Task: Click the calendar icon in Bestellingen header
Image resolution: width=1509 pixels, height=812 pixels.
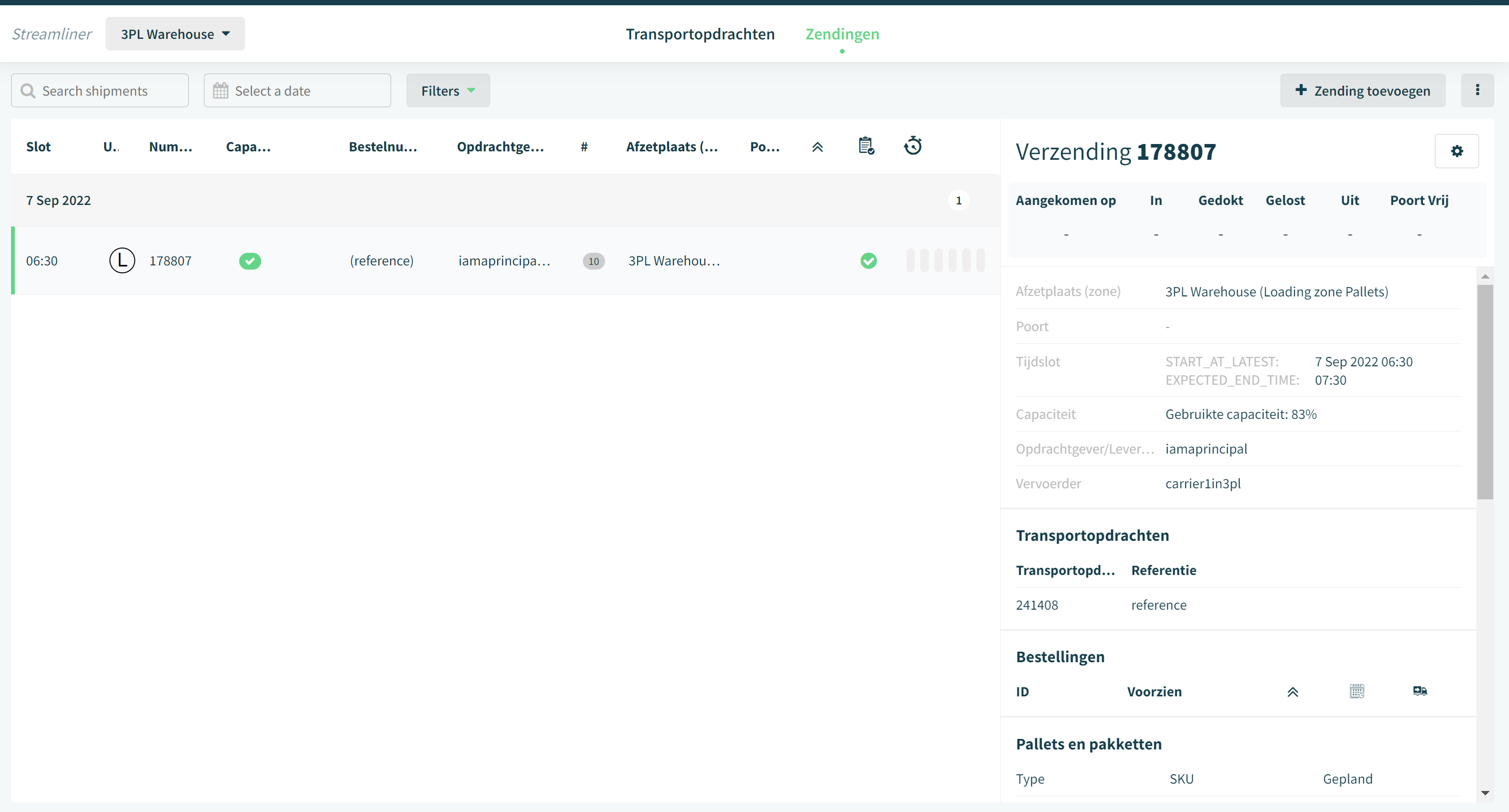Action: [x=1357, y=691]
